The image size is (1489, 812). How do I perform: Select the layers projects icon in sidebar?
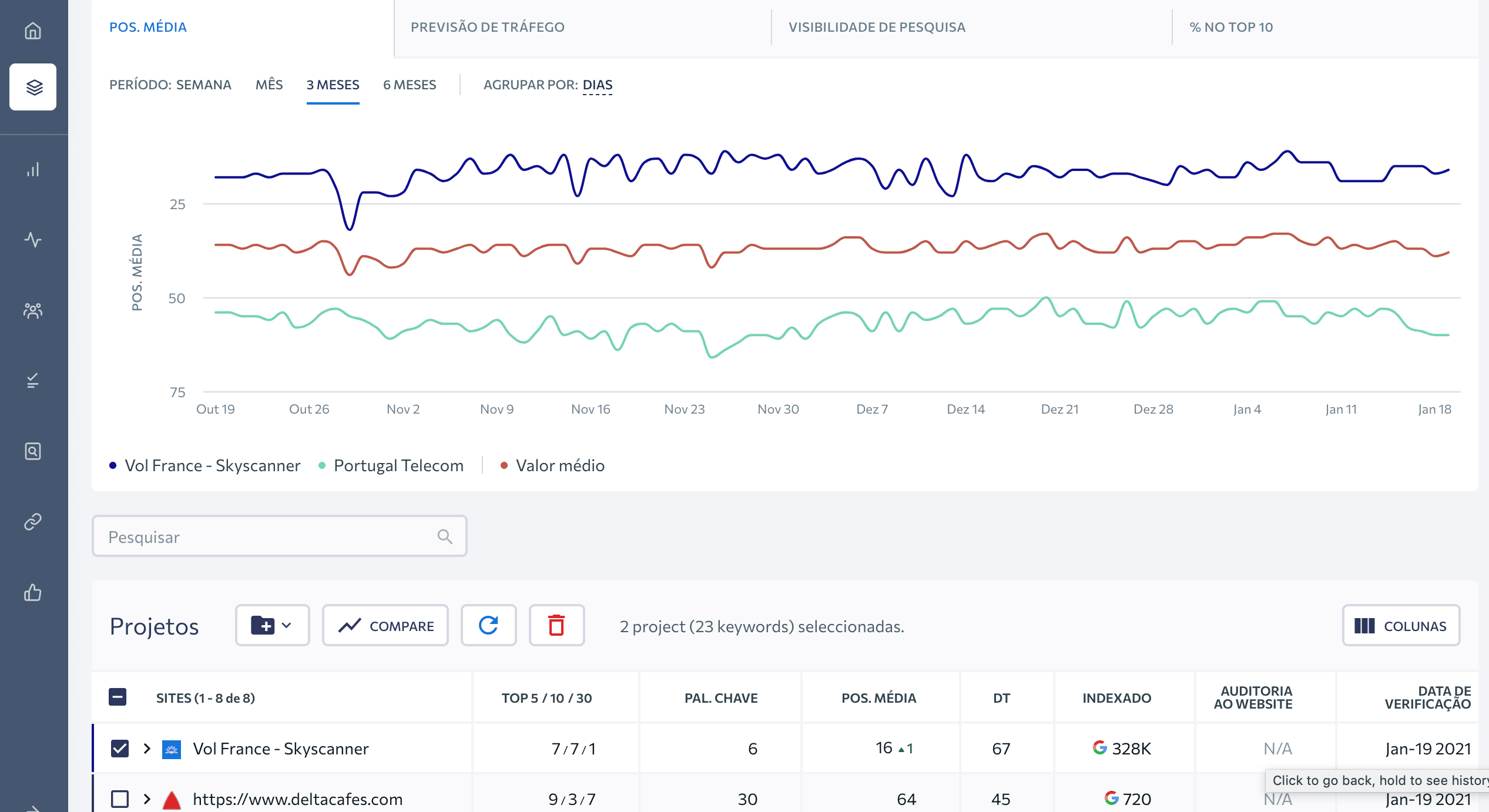tap(33, 87)
